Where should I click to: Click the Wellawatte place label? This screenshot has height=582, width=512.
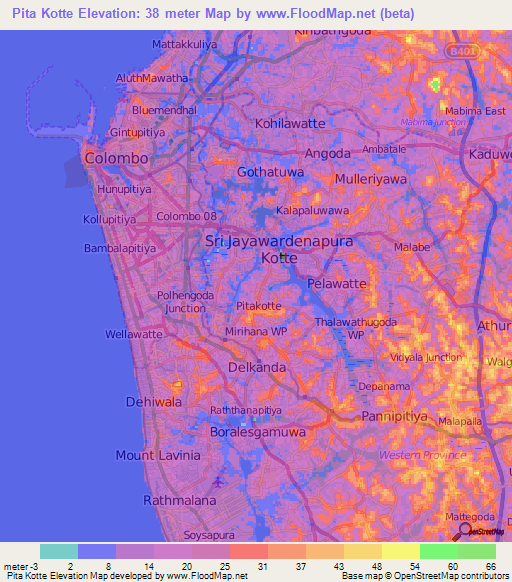click(x=134, y=334)
